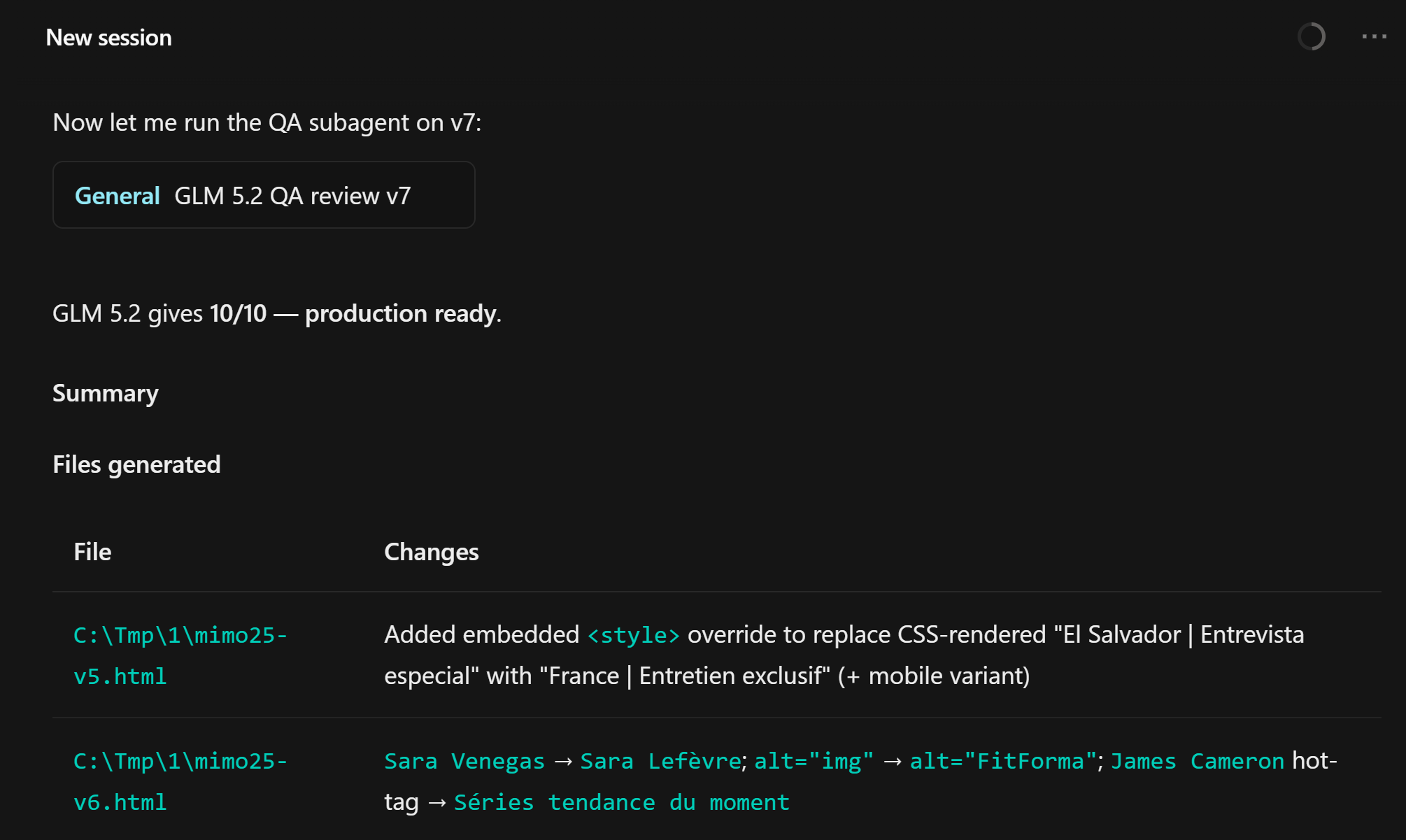Screen dimensions: 1406x840
Task: Select the File column header
Action: click(x=92, y=552)
